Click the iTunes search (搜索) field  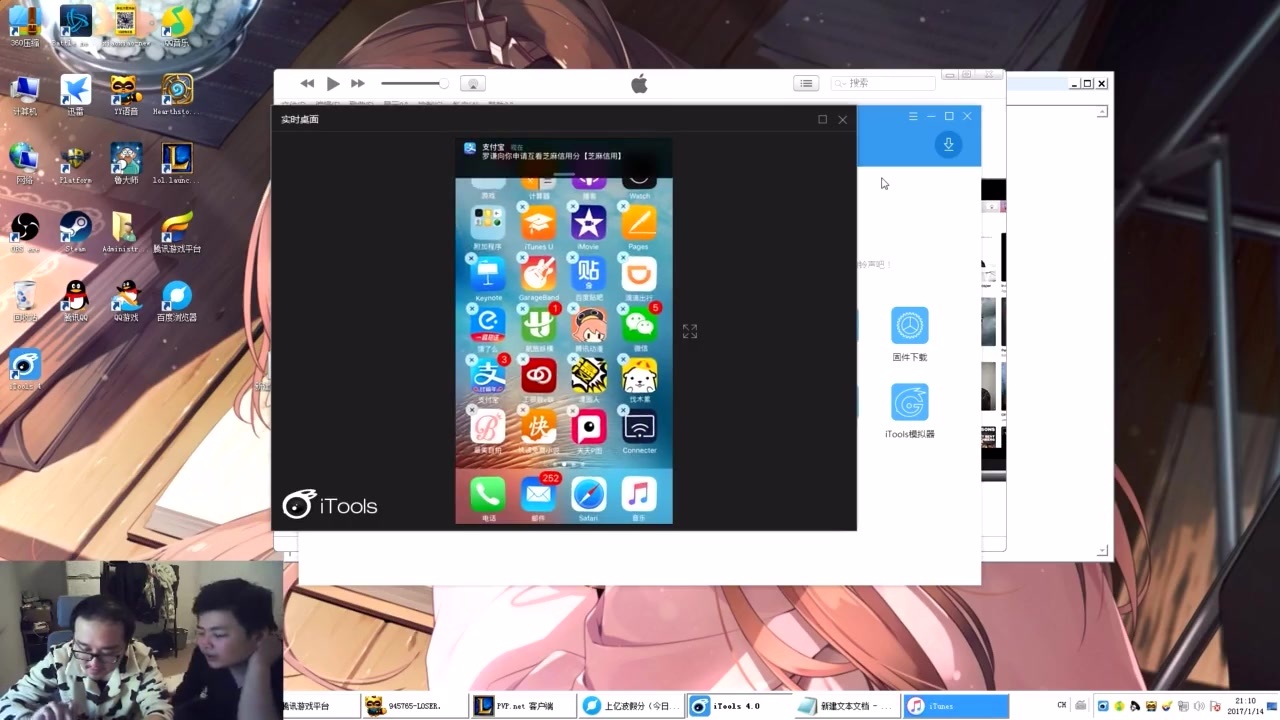[x=883, y=84]
